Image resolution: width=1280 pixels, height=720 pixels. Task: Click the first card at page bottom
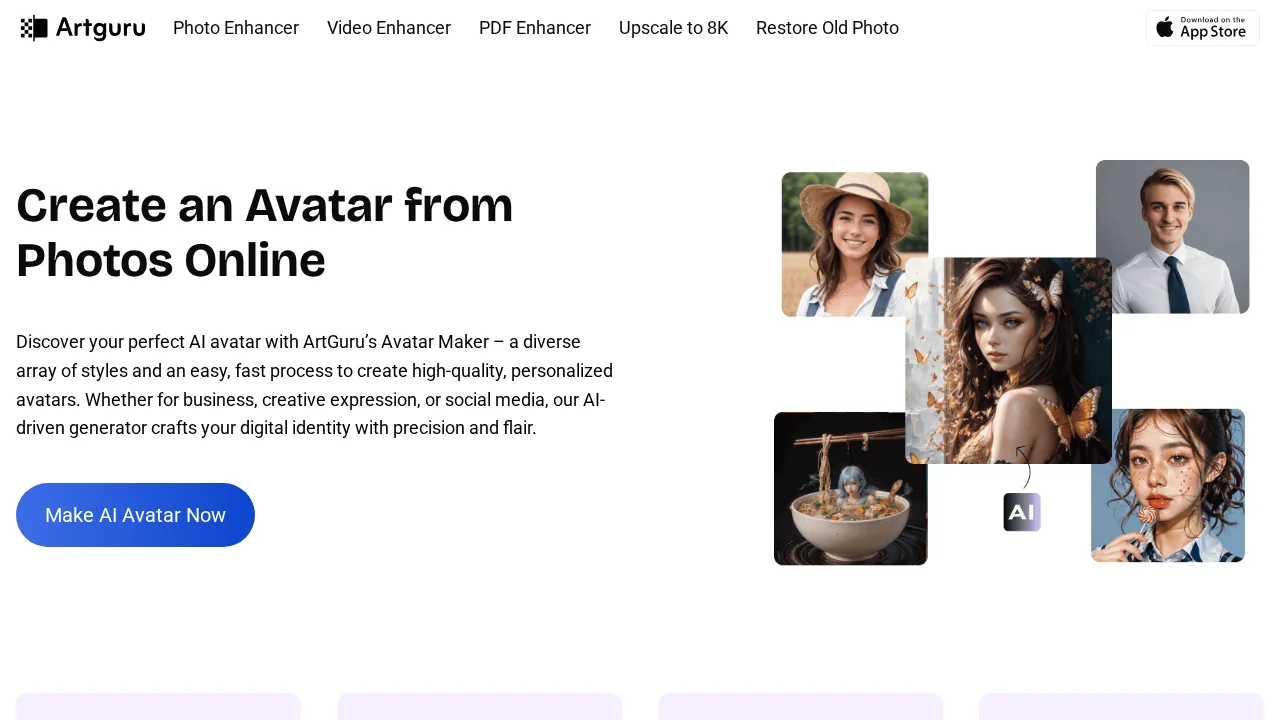pos(158,710)
